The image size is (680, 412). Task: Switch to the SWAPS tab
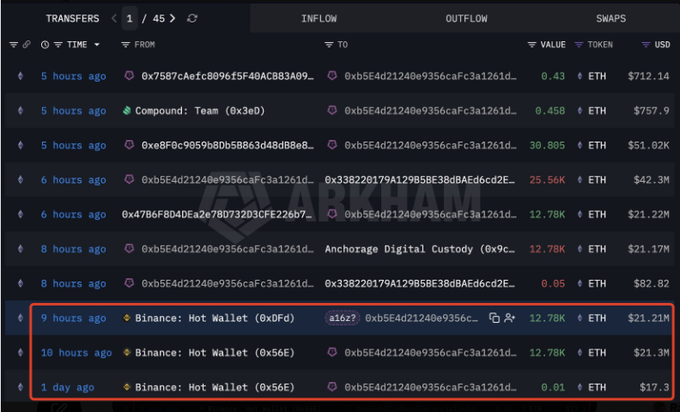tap(611, 19)
